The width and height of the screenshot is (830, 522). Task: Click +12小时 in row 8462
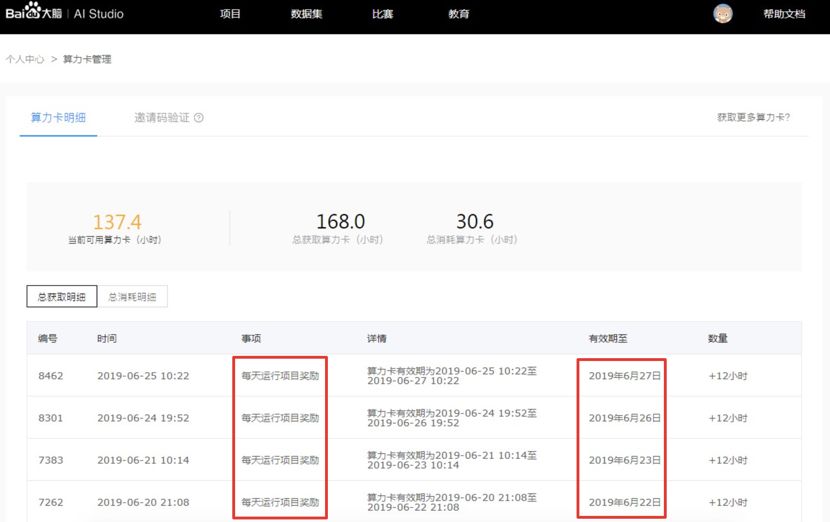pyautogui.click(x=728, y=376)
